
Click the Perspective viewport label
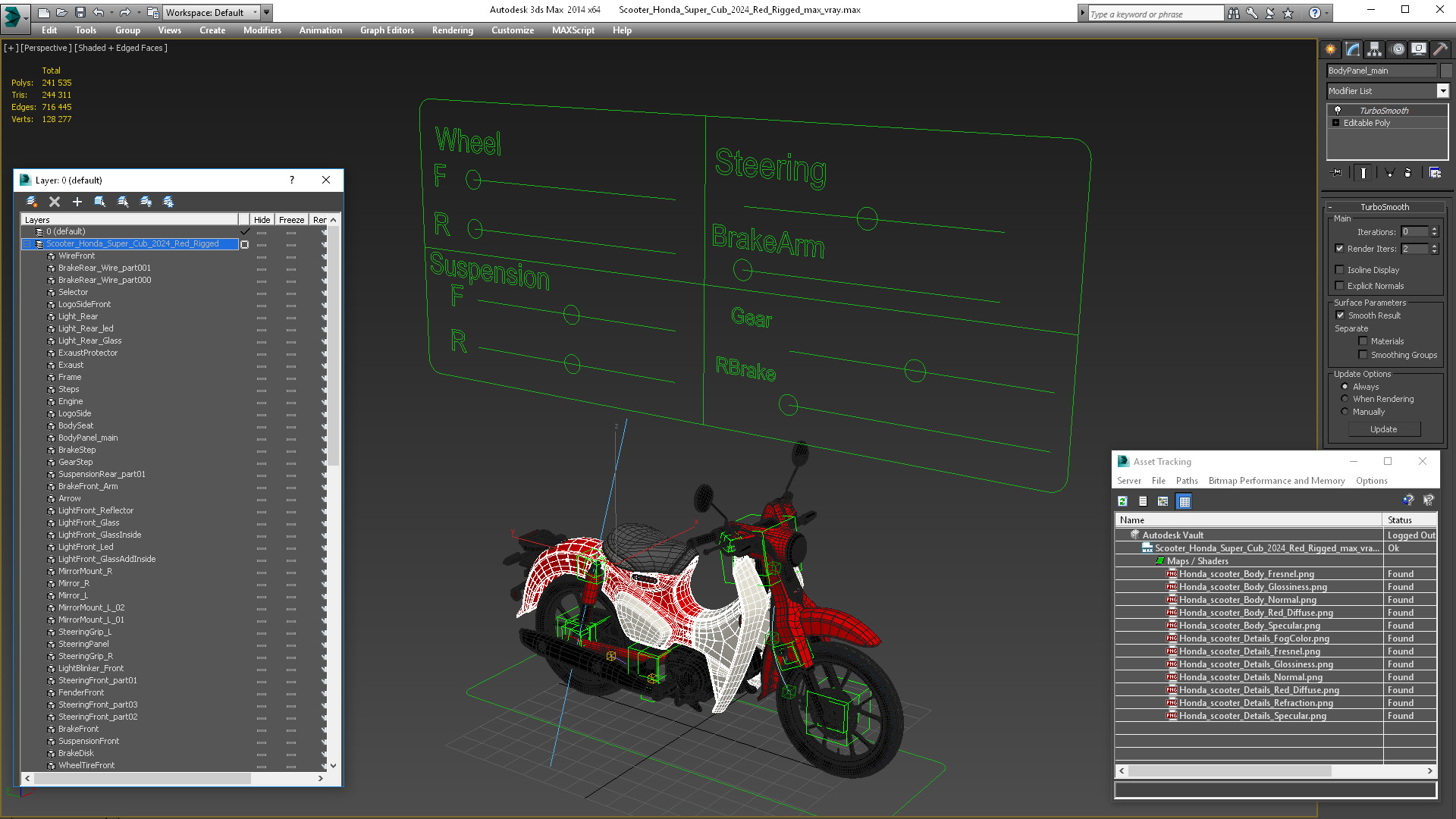[x=46, y=48]
